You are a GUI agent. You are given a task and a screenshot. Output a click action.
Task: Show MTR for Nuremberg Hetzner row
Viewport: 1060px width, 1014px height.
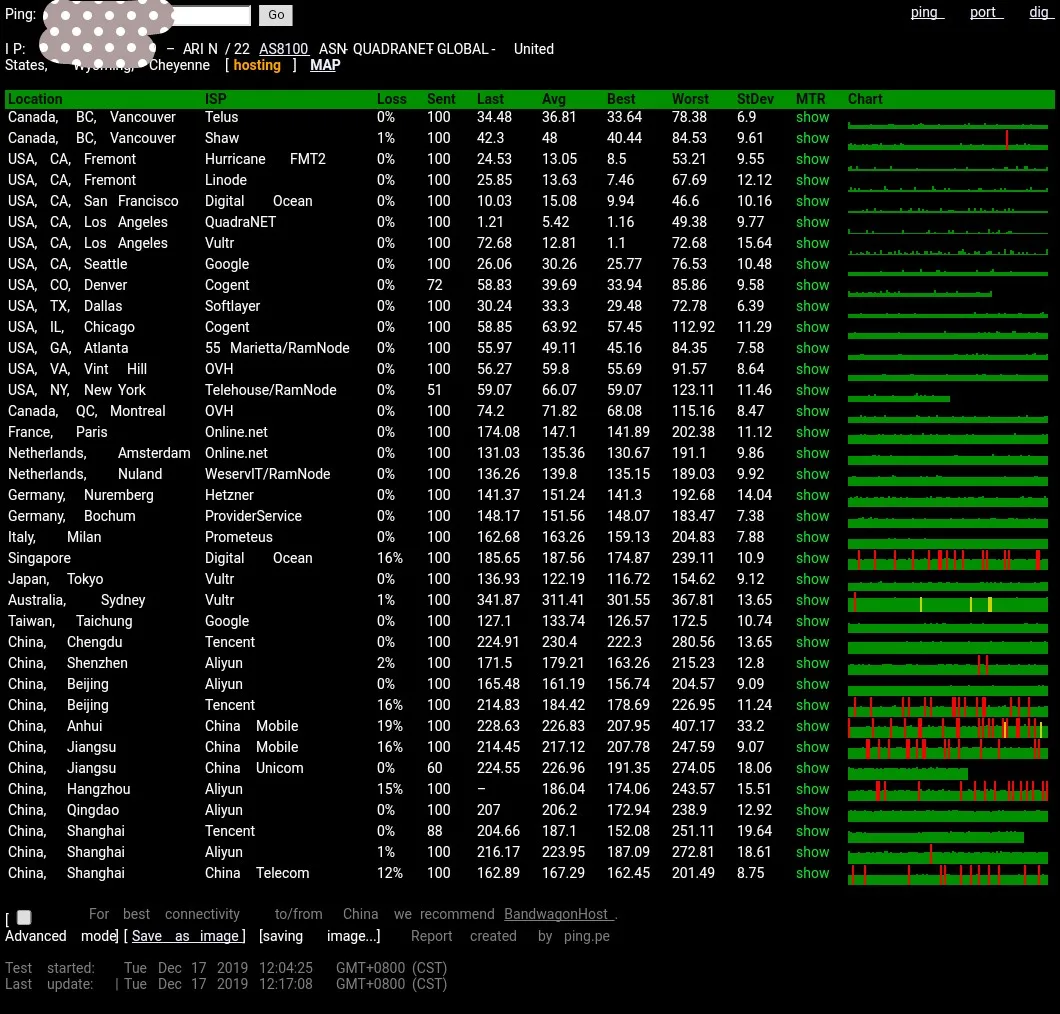(812, 494)
